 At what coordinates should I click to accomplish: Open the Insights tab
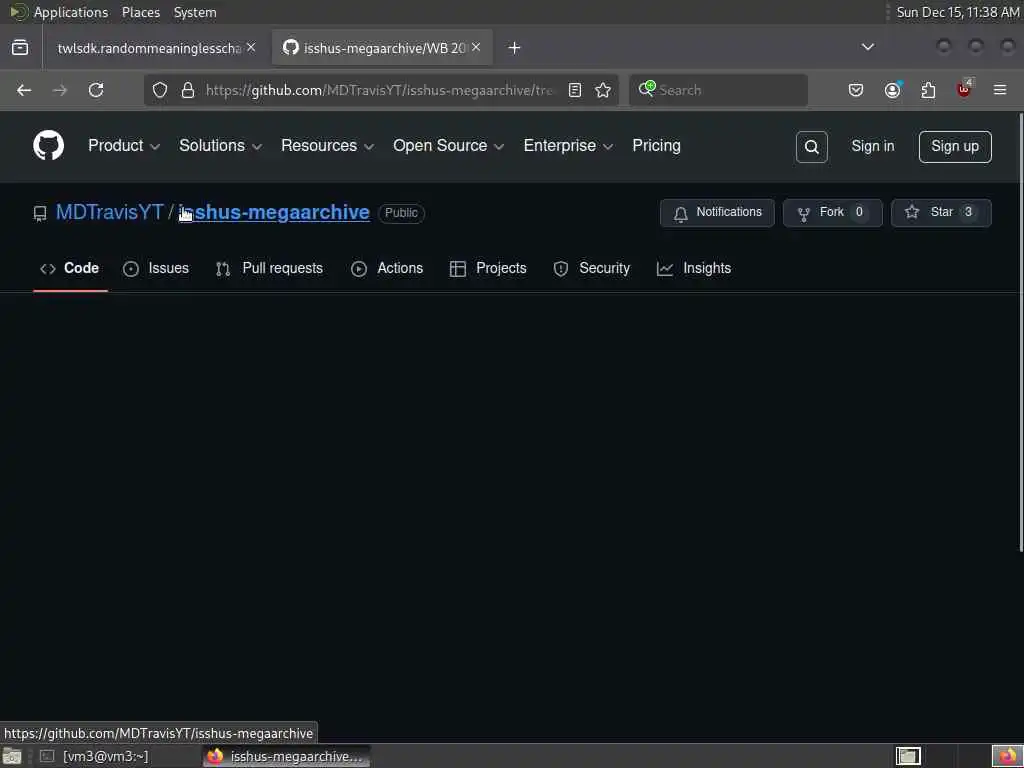pyautogui.click(x=694, y=268)
